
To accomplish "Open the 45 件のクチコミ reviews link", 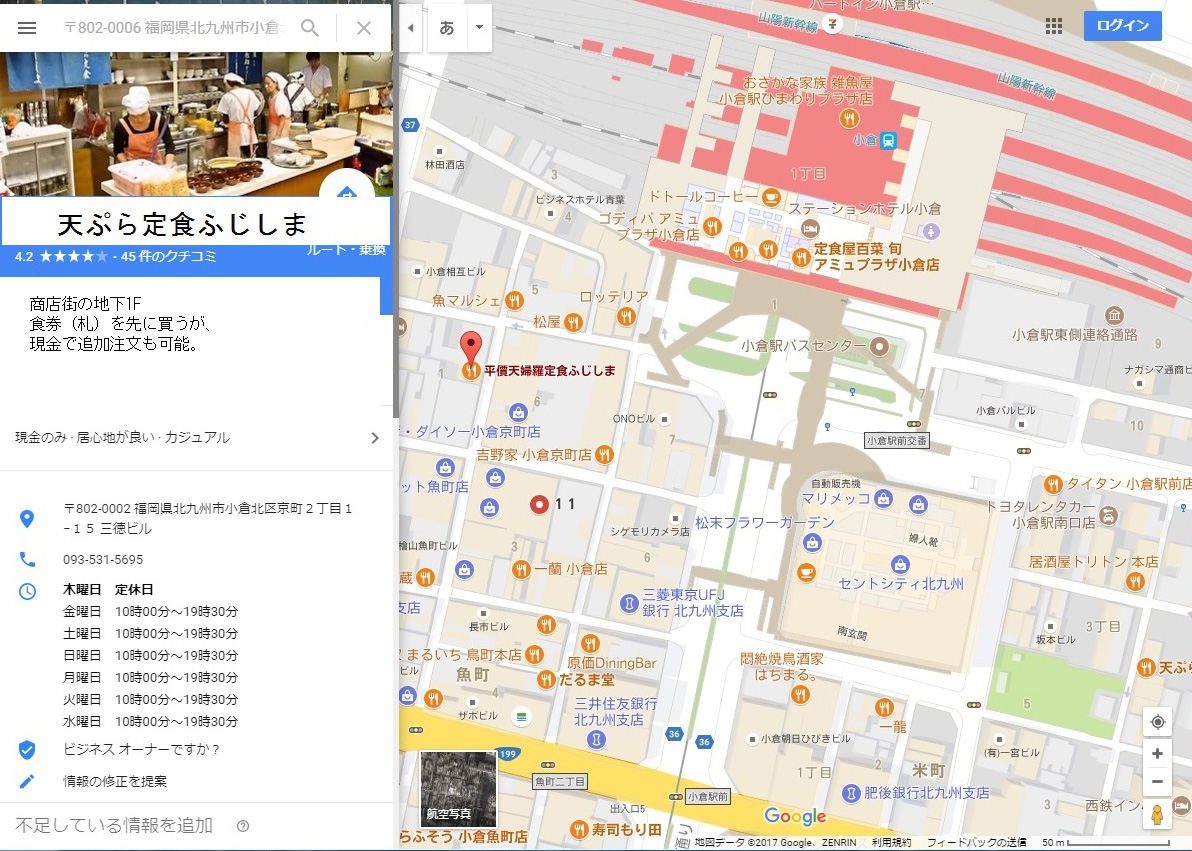I will pyautogui.click(x=167, y=257).
